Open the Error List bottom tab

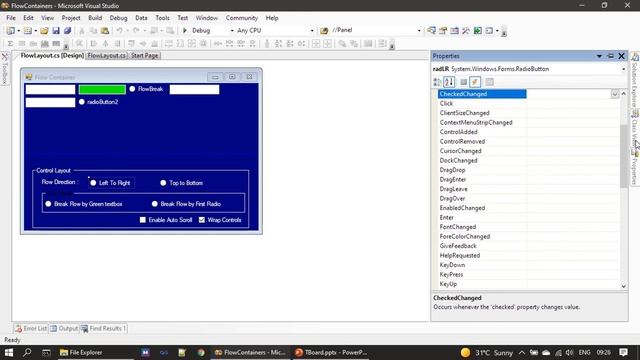[x=31, y=329]
